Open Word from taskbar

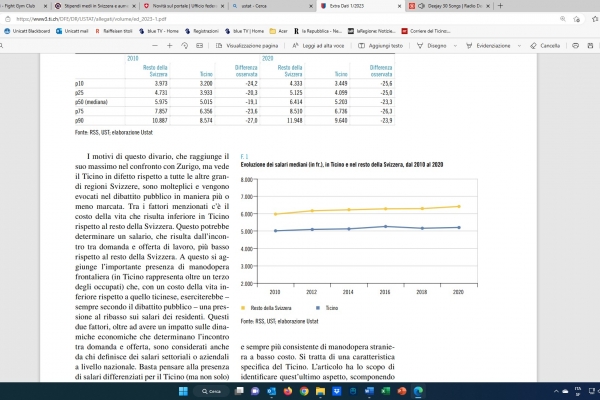(x=369, y=391)
